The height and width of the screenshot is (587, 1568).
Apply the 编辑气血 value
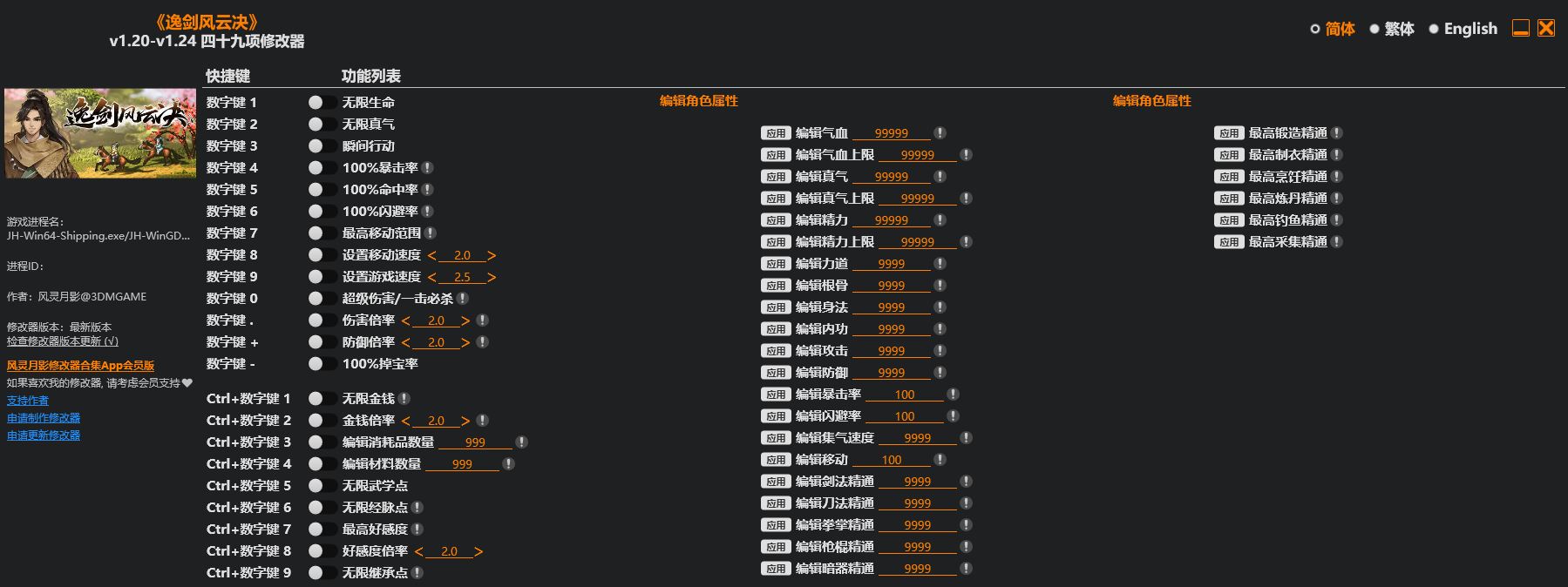coord(775,133)
